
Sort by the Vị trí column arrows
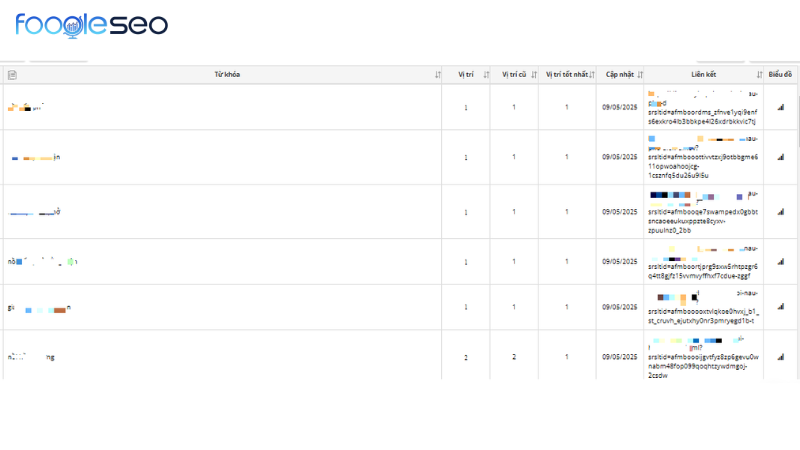tap(486, 75)
